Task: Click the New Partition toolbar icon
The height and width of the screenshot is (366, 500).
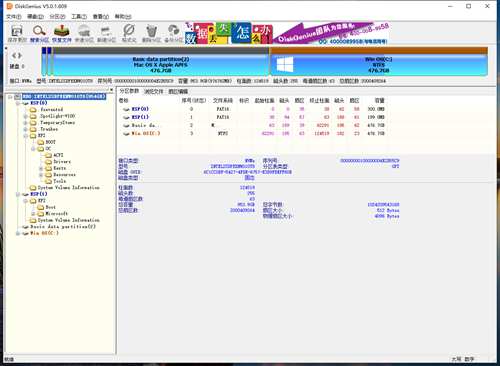Action: tap(106, 34)
